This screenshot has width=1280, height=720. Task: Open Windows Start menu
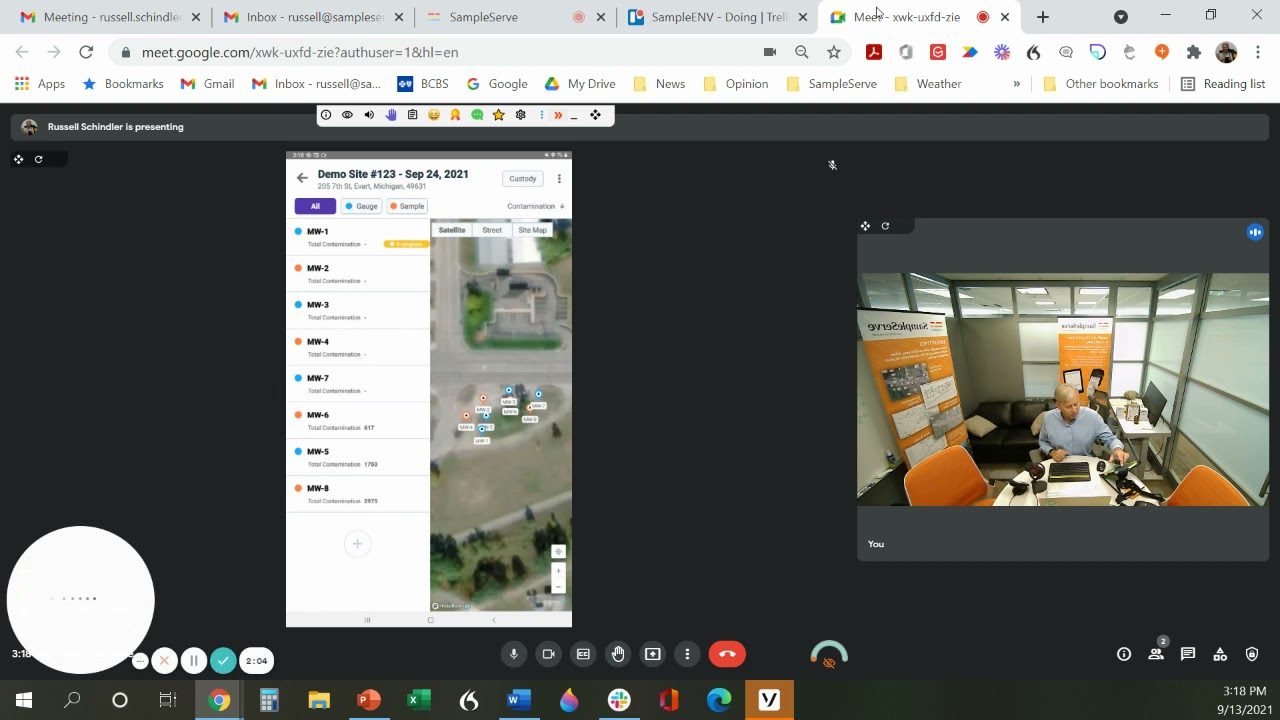click(x=24, y=700)
